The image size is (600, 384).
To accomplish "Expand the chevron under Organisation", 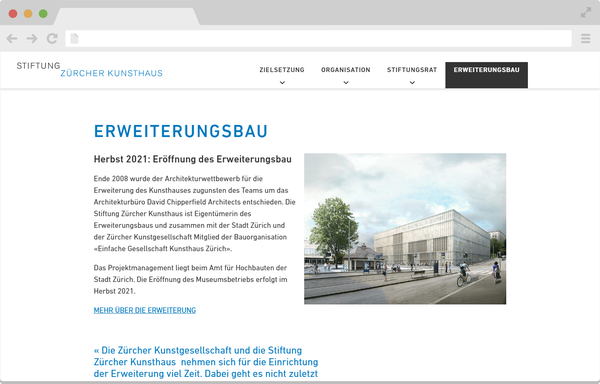I will click(x=346, y=82).
